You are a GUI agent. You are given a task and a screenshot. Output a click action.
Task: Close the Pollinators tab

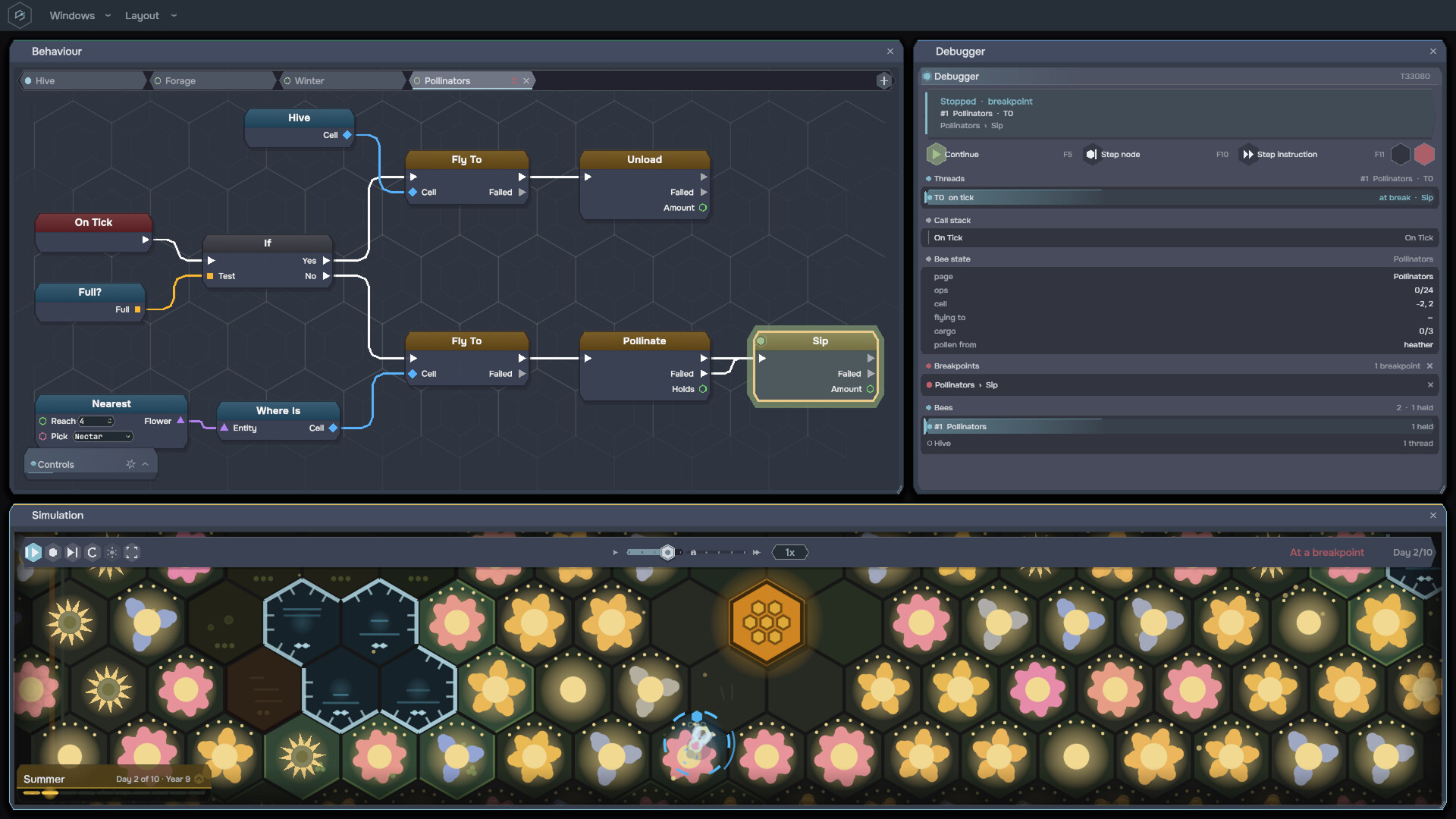(x=526, y=80)
